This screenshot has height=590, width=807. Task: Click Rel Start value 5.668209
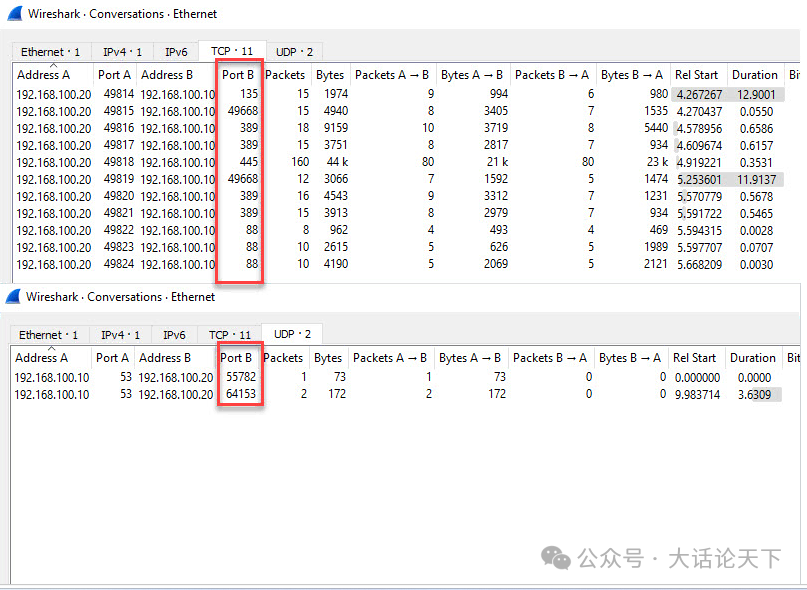pyautogui.click(x=699, y=265)
